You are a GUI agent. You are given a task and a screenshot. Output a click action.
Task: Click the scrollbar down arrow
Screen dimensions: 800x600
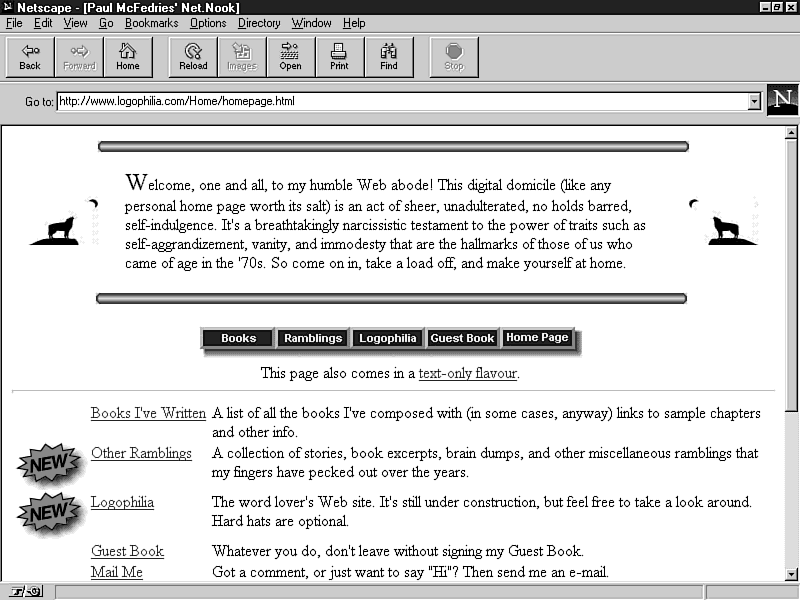[791, 574]
